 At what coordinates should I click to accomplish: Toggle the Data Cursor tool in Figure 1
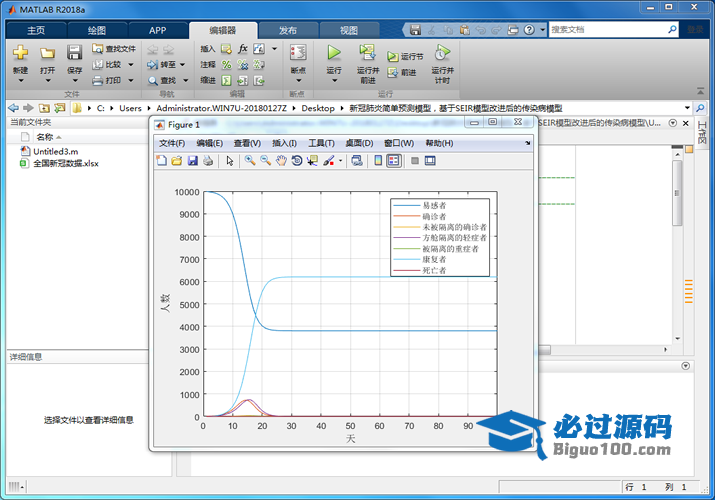(x=312, y=160)
